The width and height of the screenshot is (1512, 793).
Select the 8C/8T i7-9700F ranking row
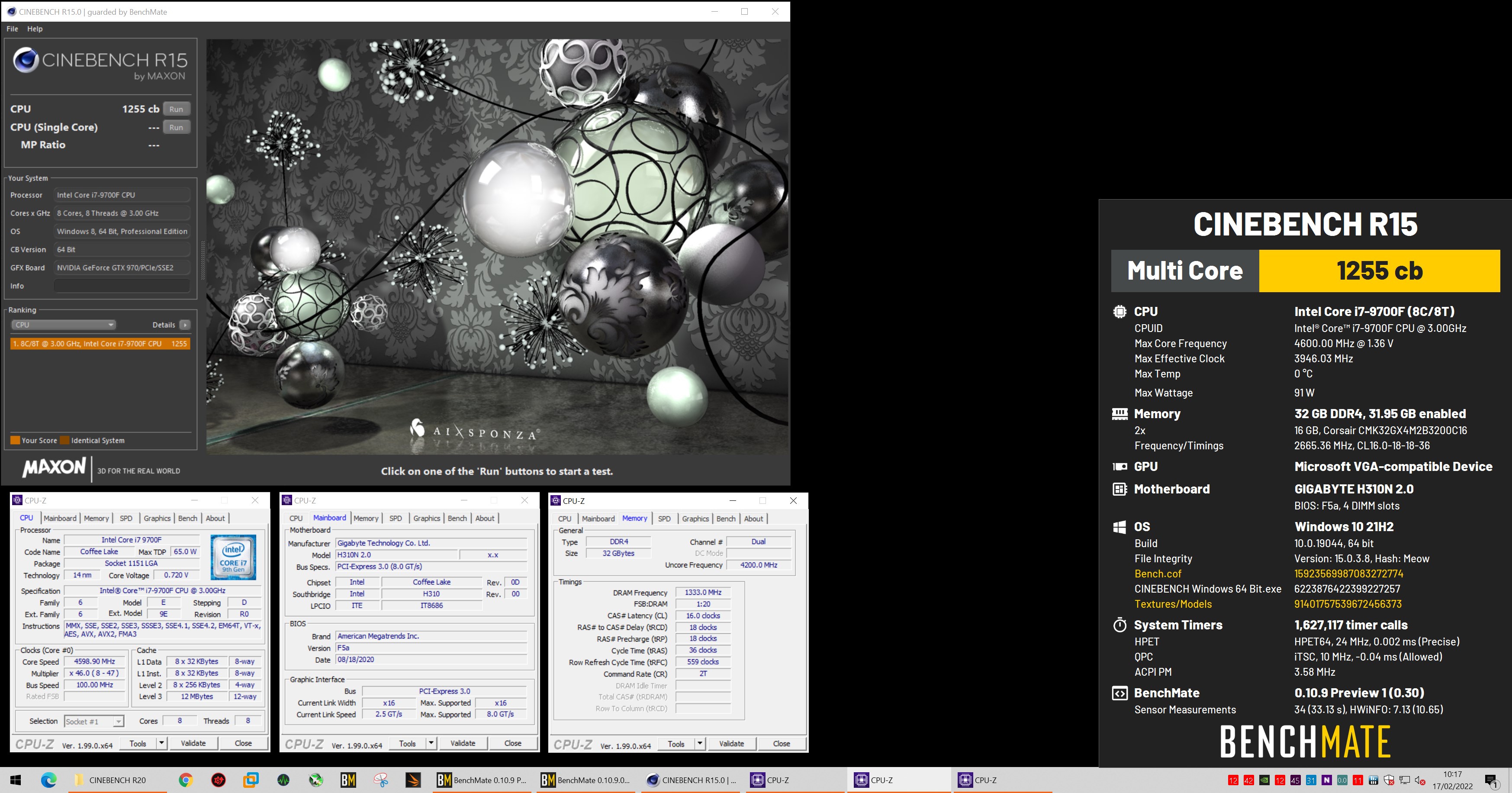pos(100,344)
